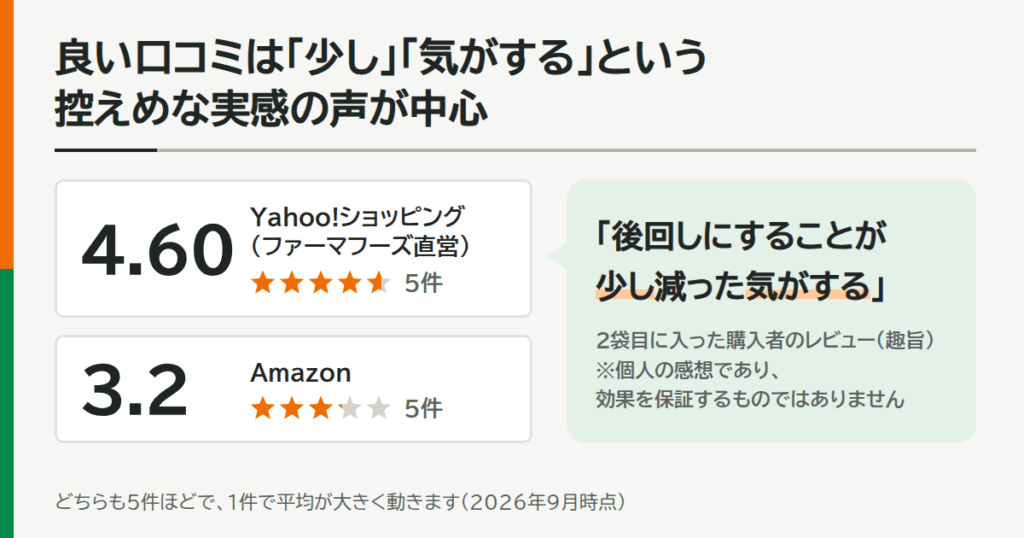
Task: Select the 4.60 rating score
Action: (x=157, y=250)
